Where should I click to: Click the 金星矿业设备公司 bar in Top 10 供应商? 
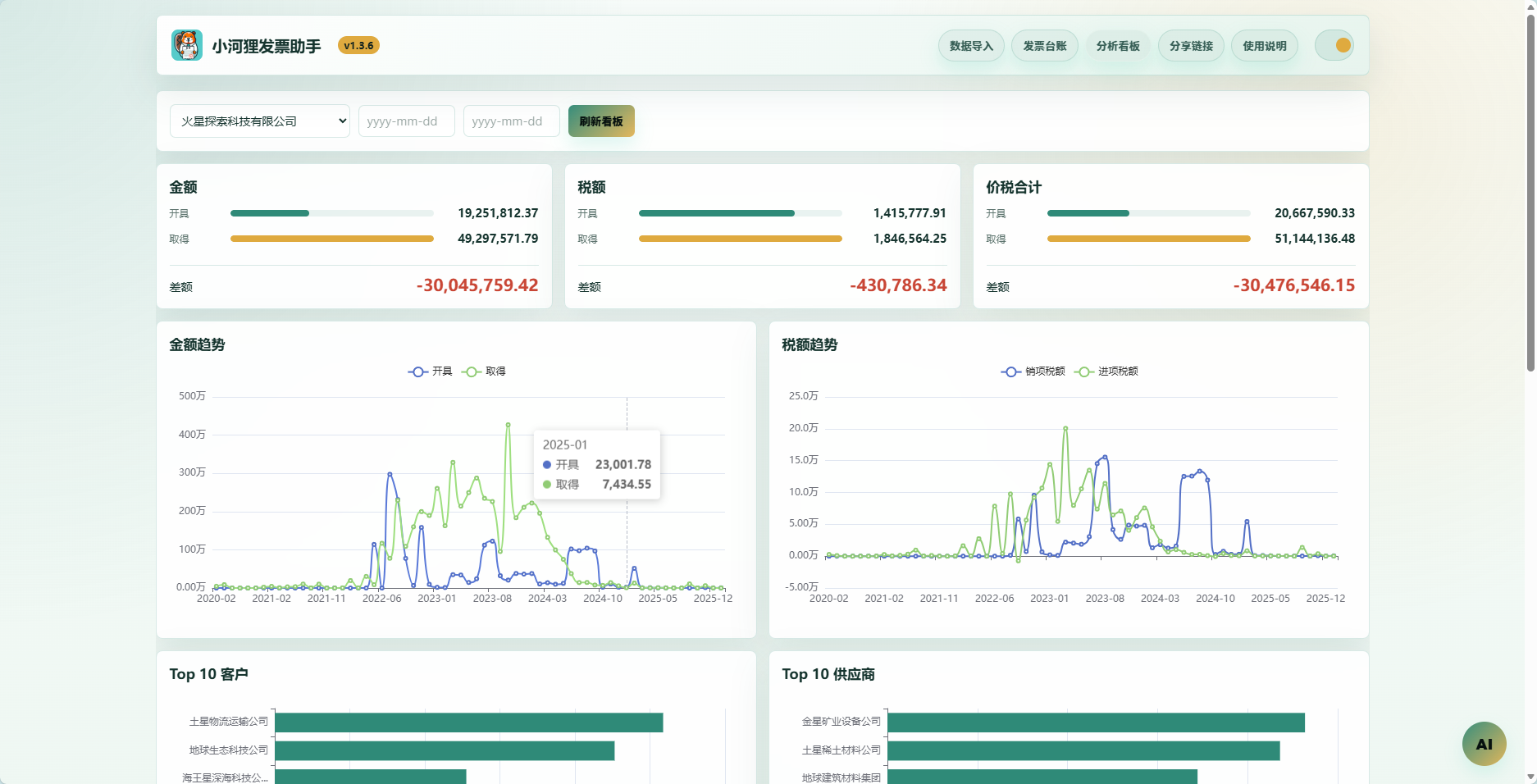[1096, 722]
